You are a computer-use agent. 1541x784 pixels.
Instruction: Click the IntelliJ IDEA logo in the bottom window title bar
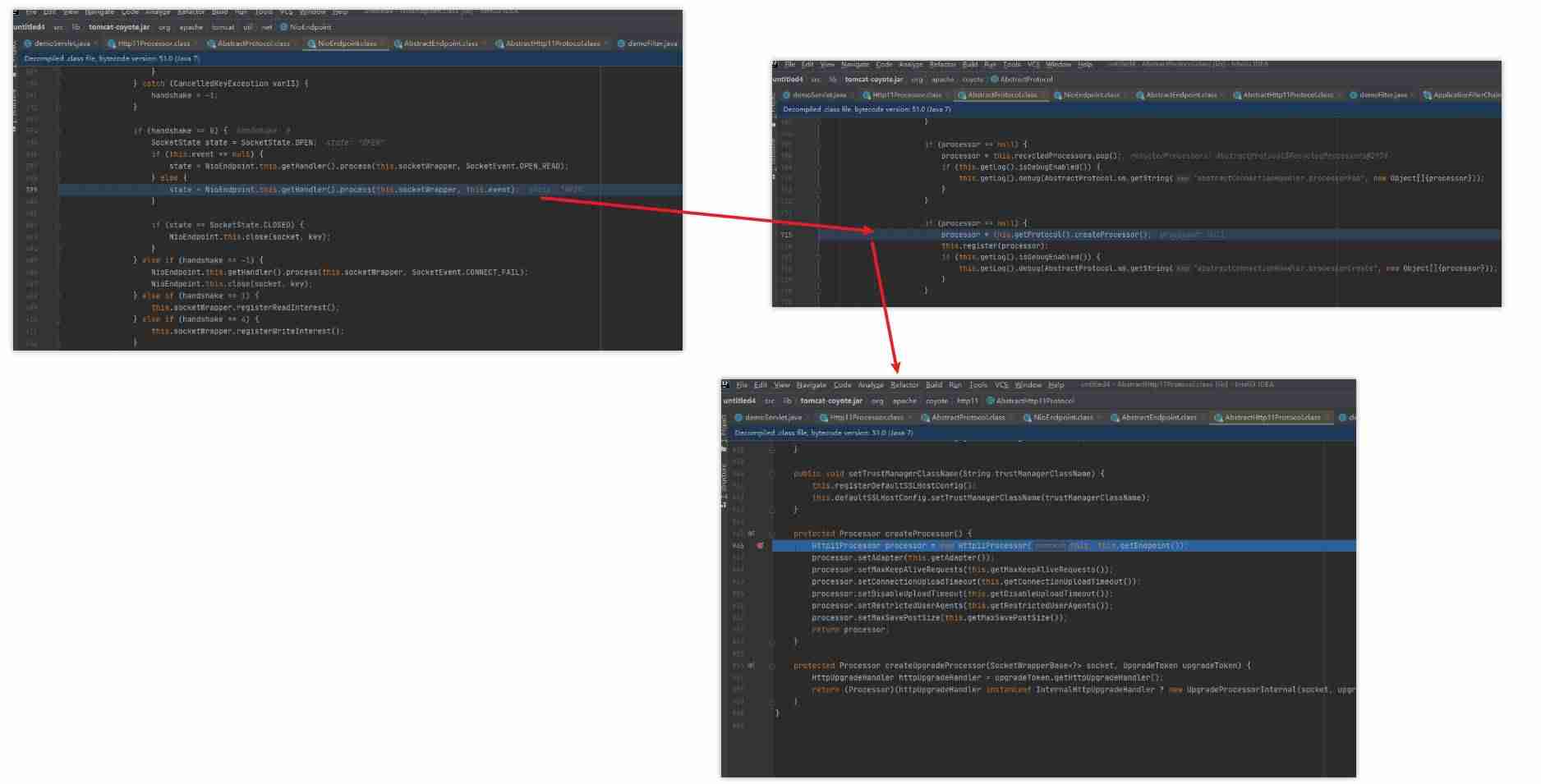click(725, 384)
